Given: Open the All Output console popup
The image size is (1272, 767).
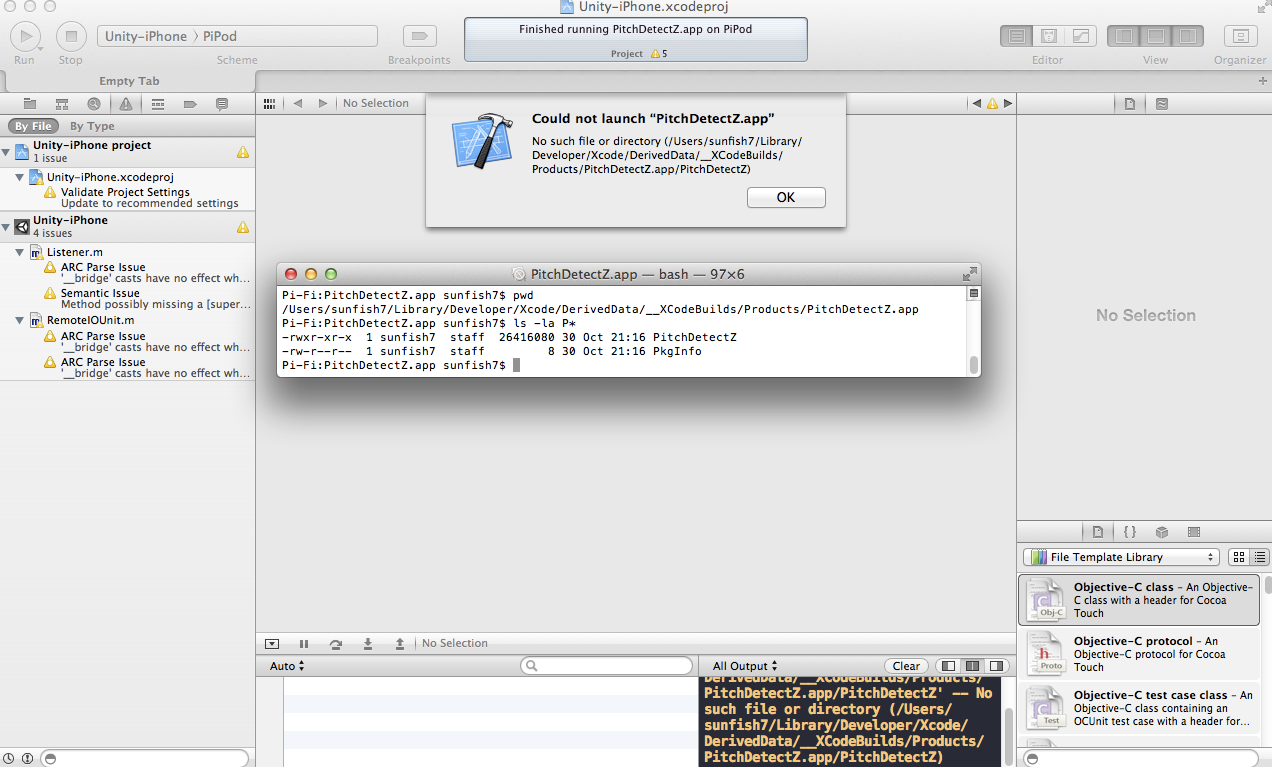Looking at the screenshot, I should click(745, 666).
